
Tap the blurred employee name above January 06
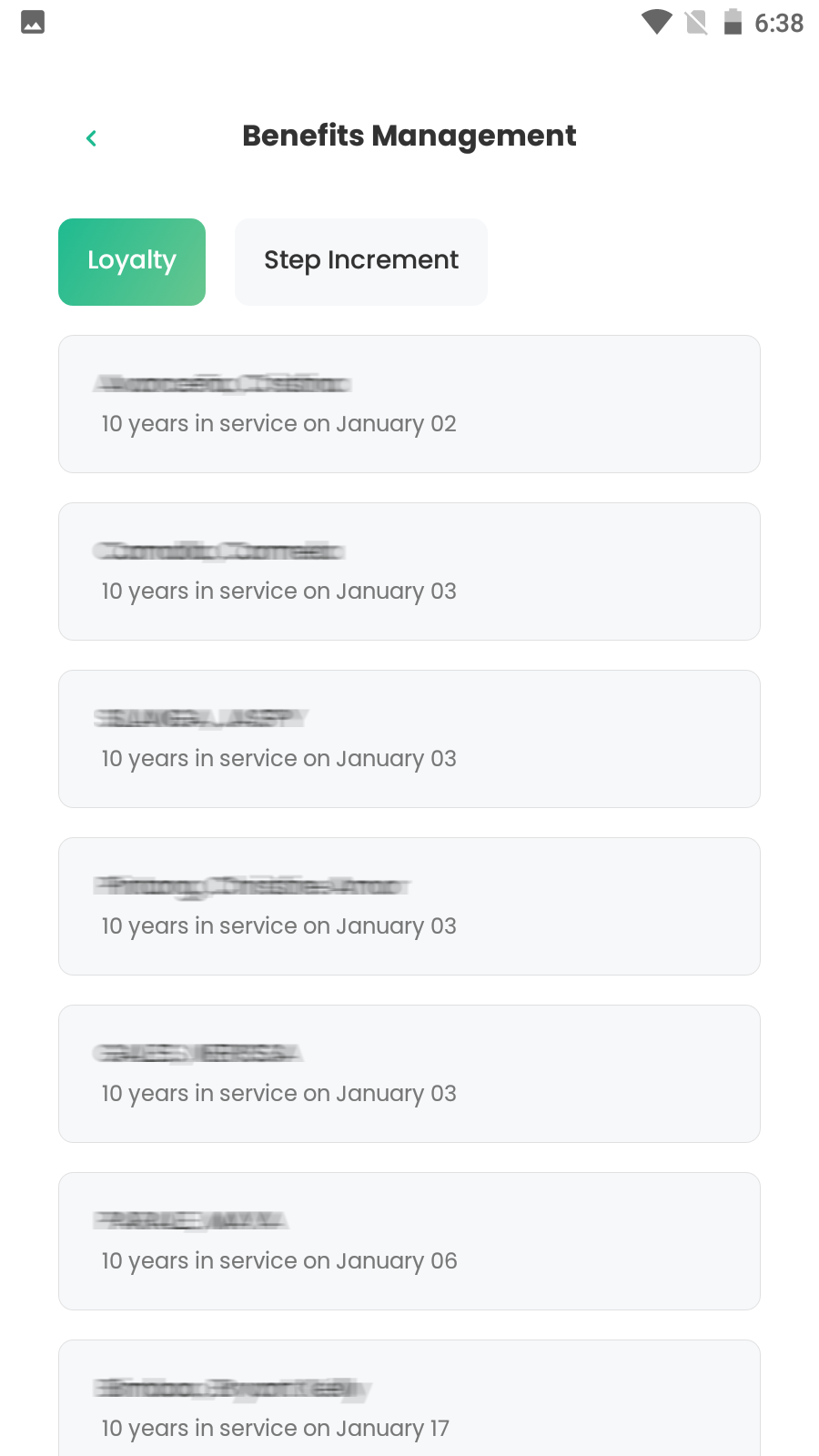[191, 1220]
